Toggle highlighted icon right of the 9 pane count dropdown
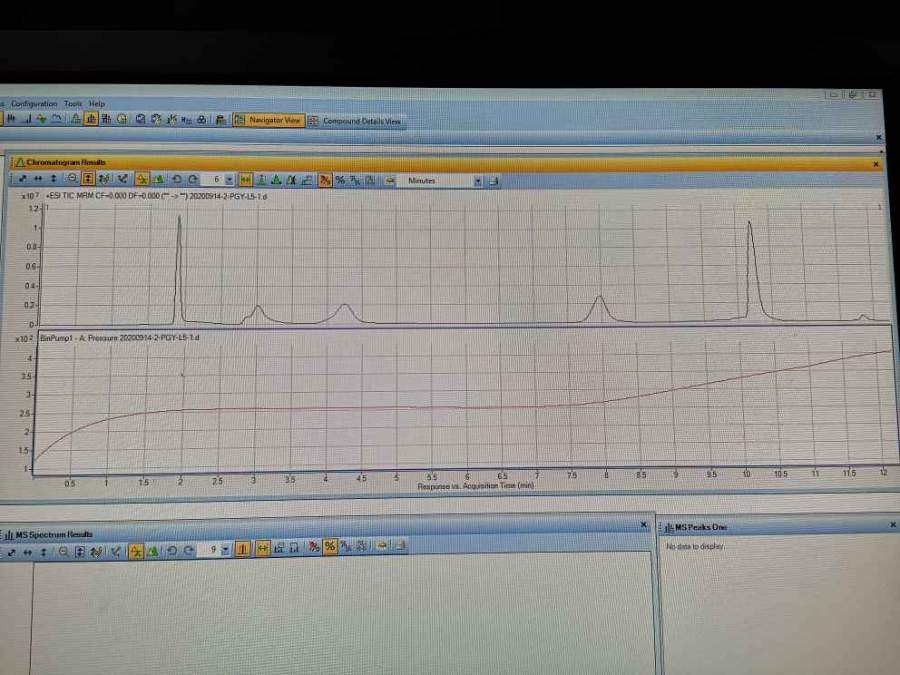This screenshot has width=900, height=675. pos(242,549)
